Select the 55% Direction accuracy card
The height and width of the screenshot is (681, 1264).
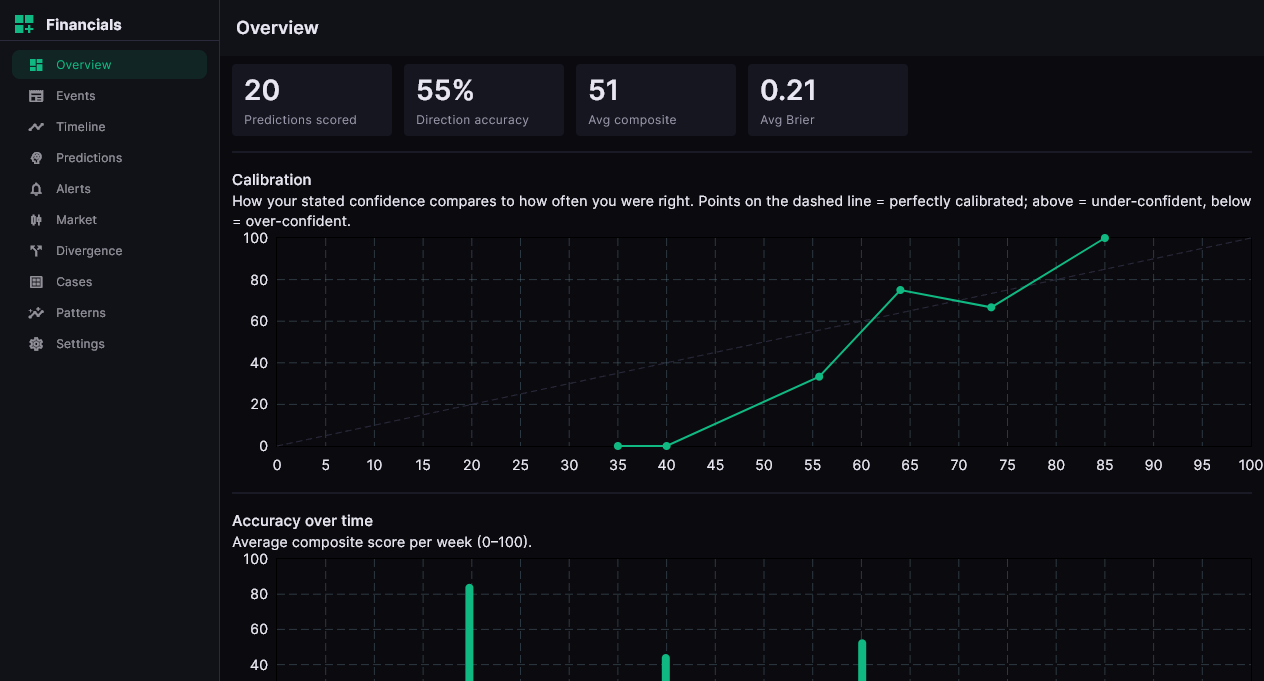484,100
